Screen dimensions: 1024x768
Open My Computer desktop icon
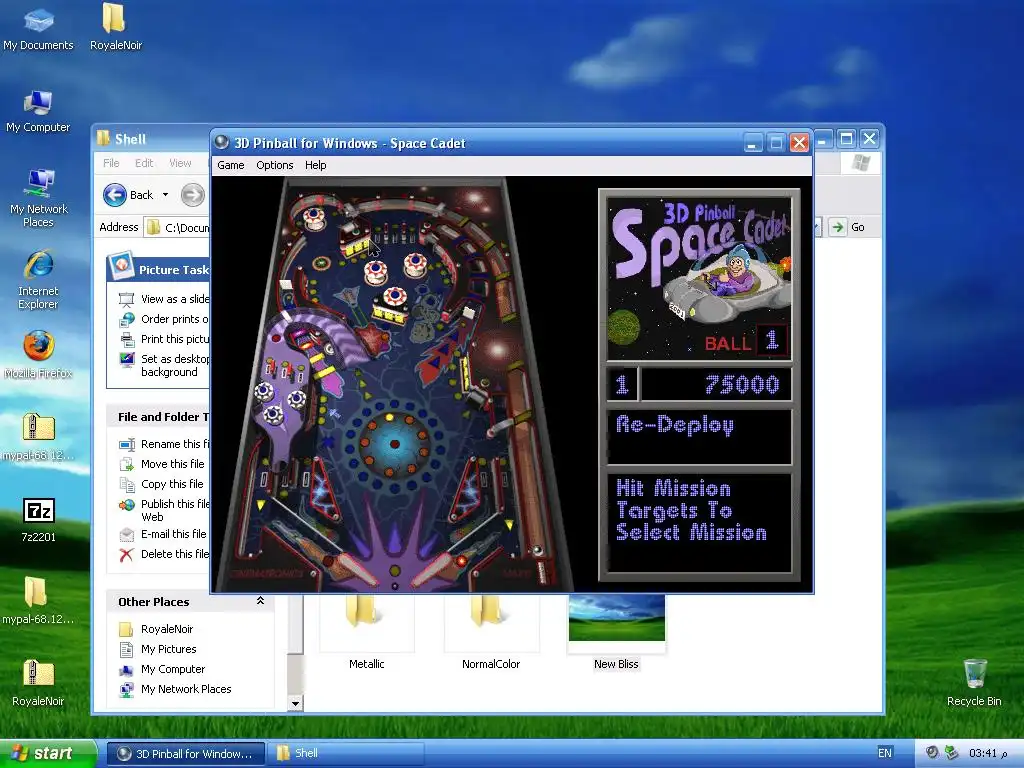point(38,110)
